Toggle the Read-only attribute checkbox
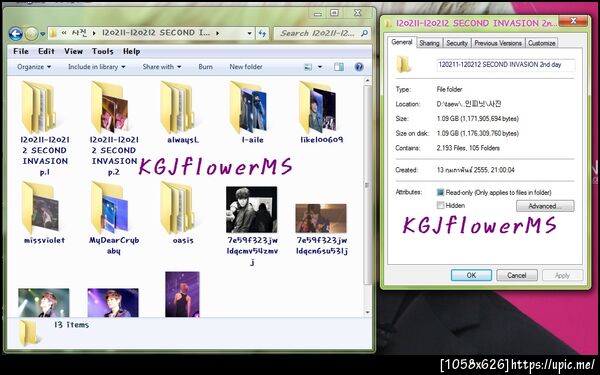 [x=440, y=192]
